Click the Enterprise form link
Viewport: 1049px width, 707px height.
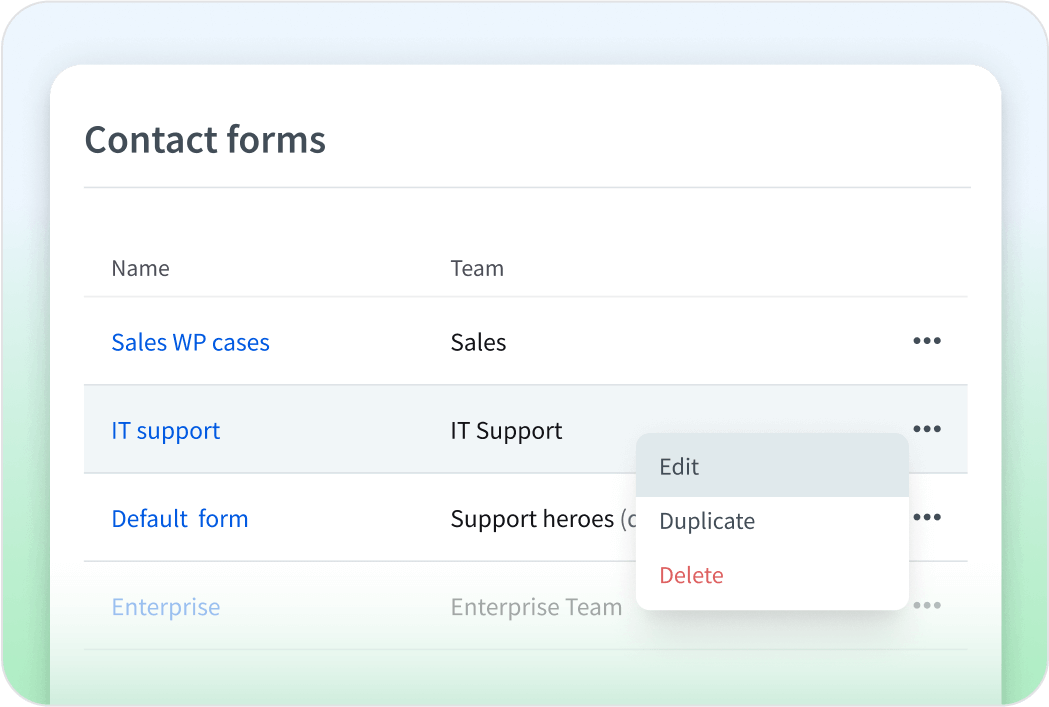click(x=165, y=606)
